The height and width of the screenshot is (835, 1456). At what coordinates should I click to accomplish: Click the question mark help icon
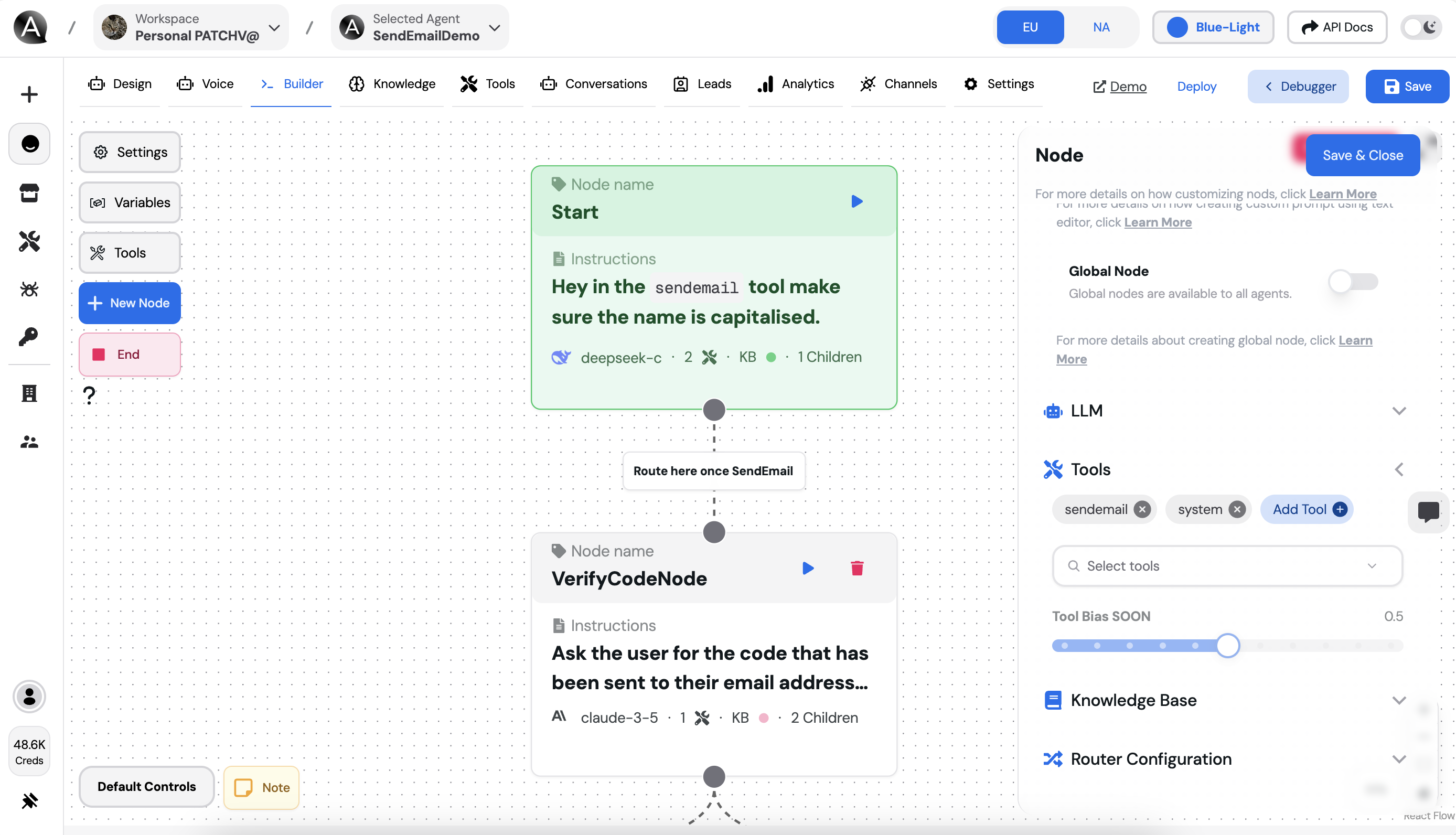89,395
